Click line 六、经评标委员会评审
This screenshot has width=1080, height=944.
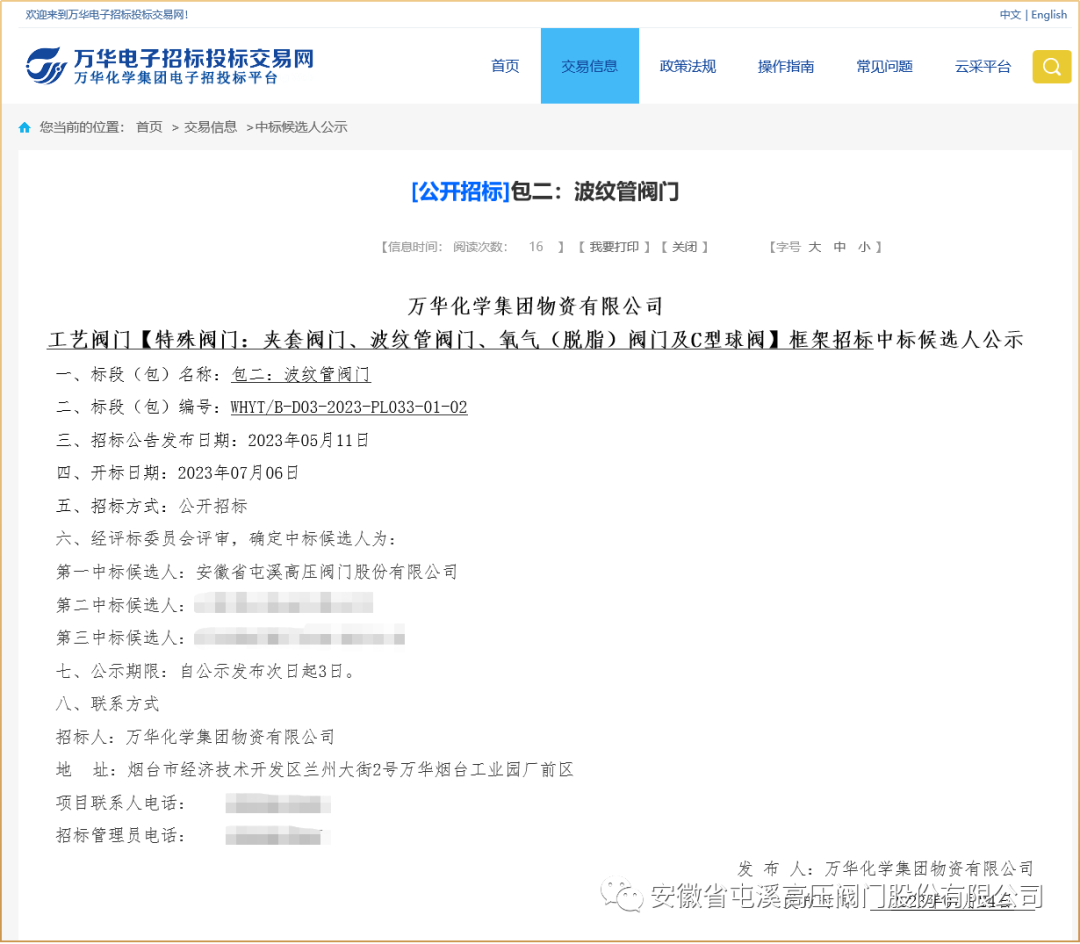226,538
